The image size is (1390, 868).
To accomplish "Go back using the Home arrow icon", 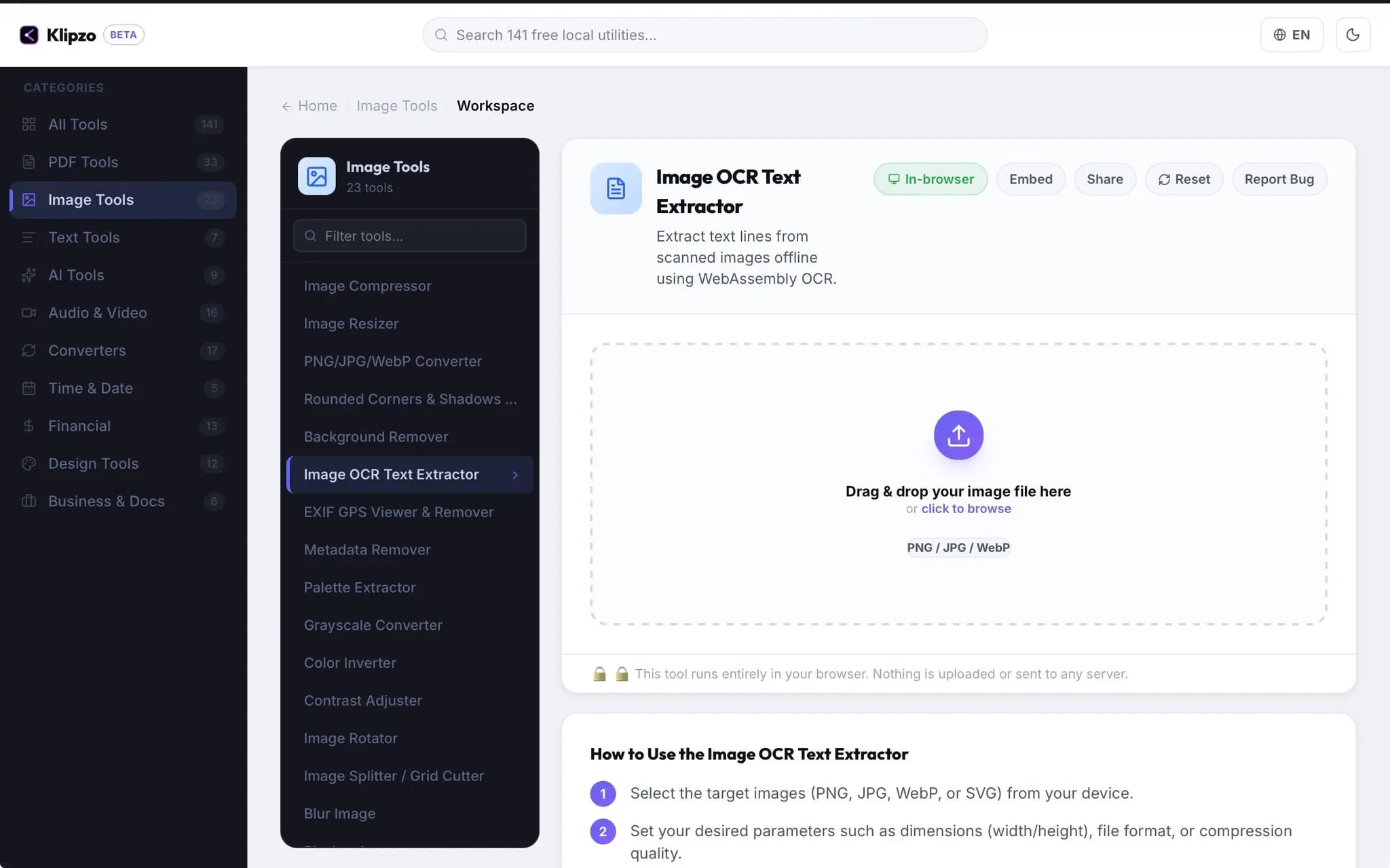I will [286, 107].
